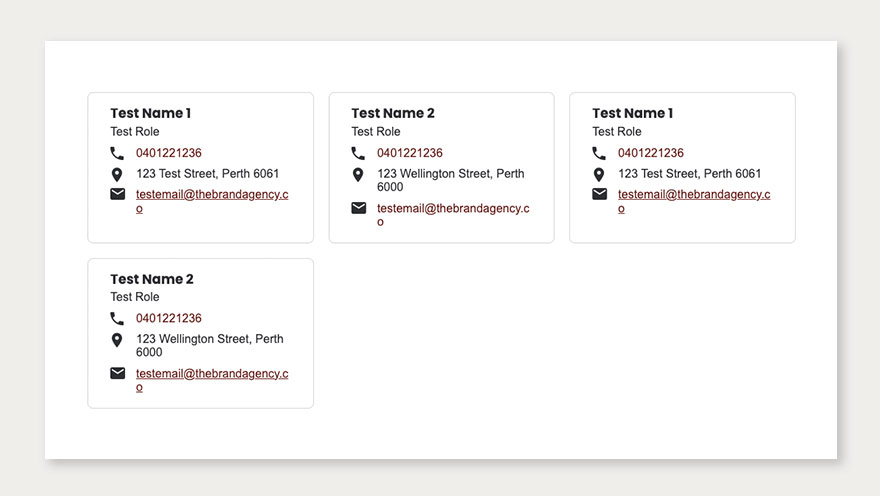The image size is (880, 496).
Task: Click the 123 Wellington Street address in the bottom-left card
Action: click(x=210, y=339)
